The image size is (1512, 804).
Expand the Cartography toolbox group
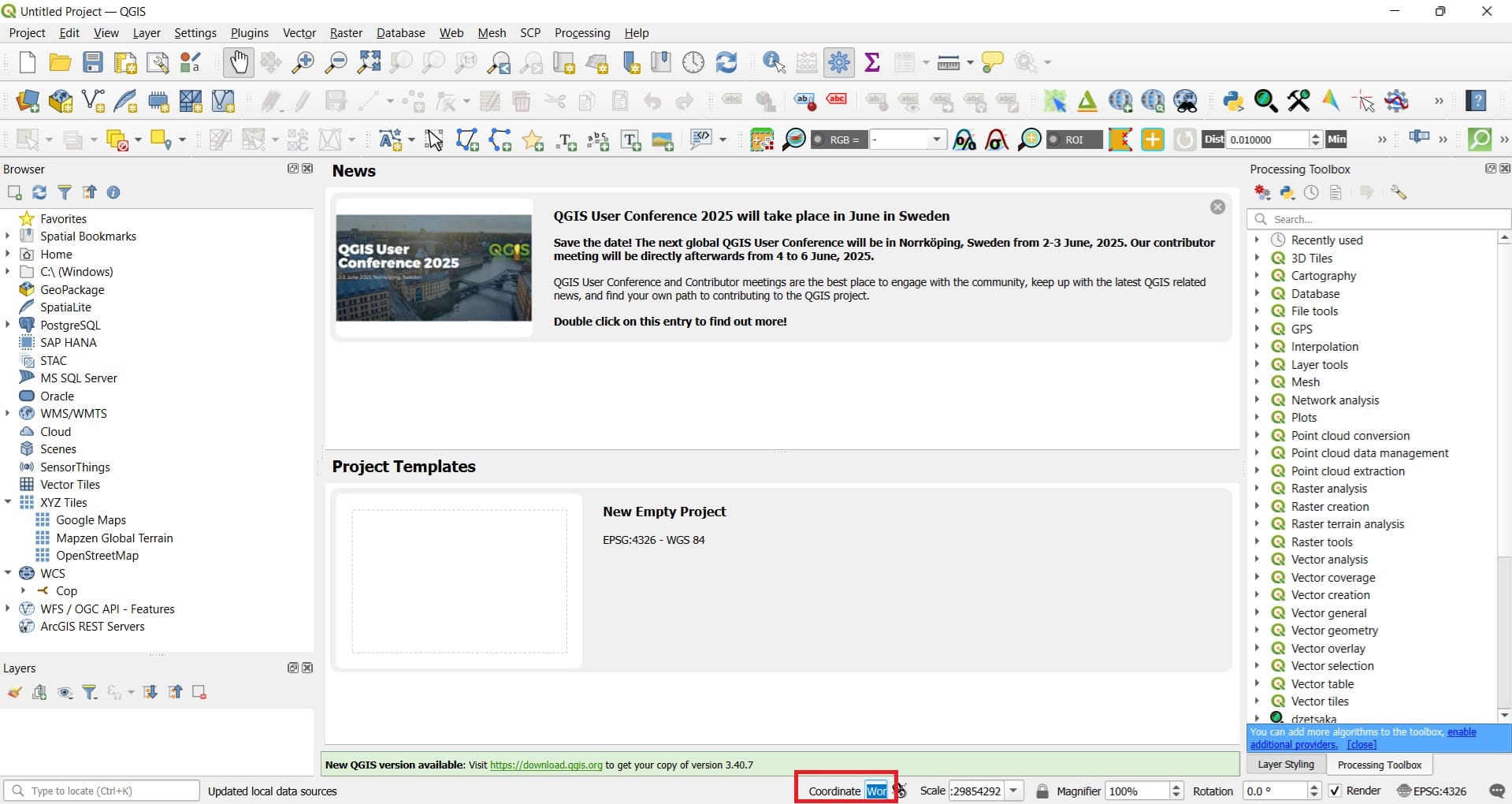click(x=1257, y=275)
